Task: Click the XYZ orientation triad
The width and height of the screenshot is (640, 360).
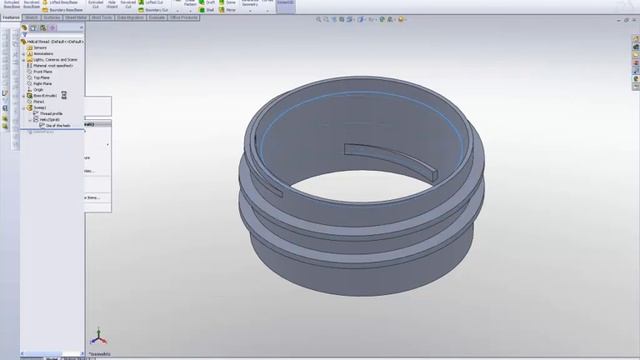Action: coord(98,336)
